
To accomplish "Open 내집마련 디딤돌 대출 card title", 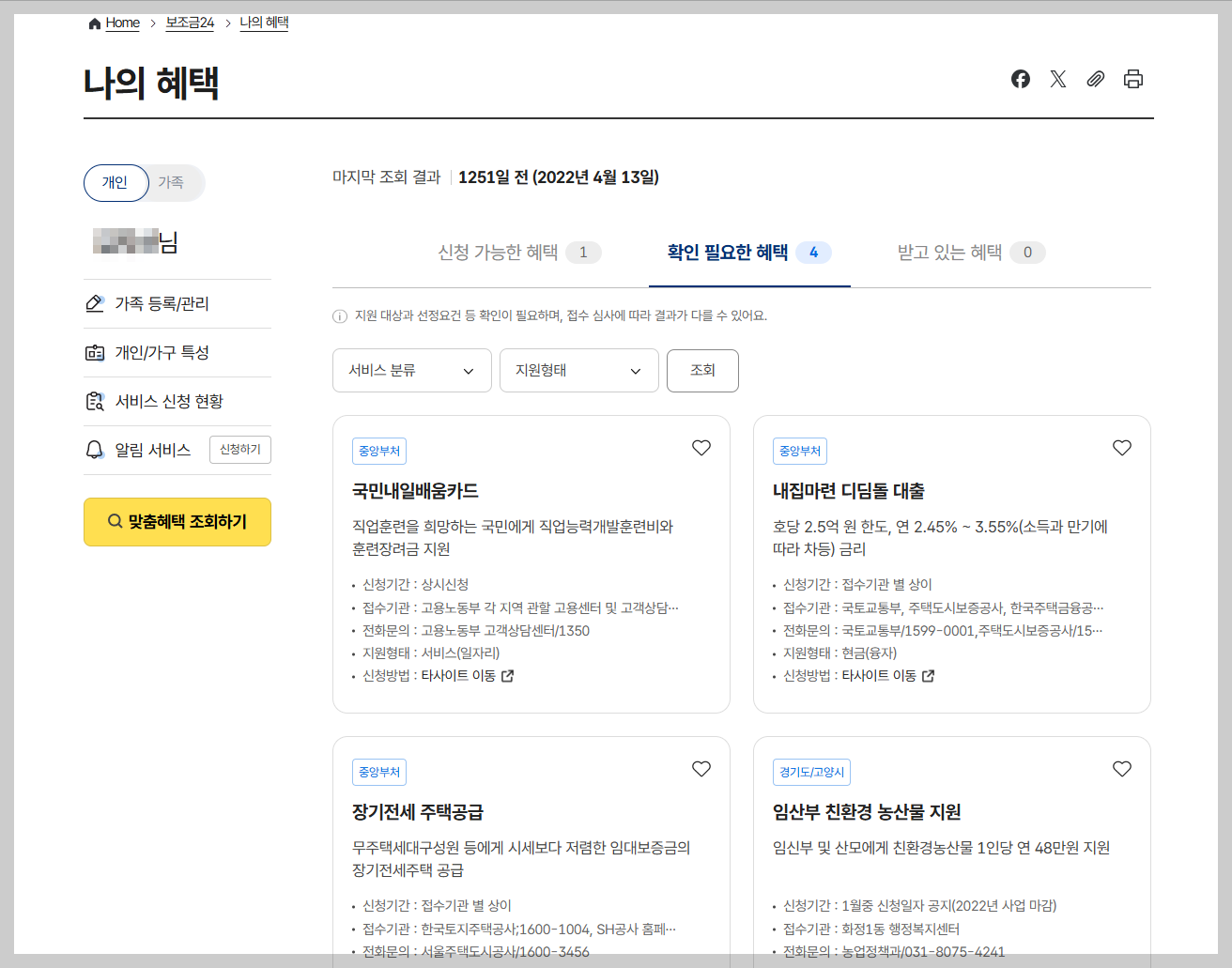I will click(x=849, y=491).
